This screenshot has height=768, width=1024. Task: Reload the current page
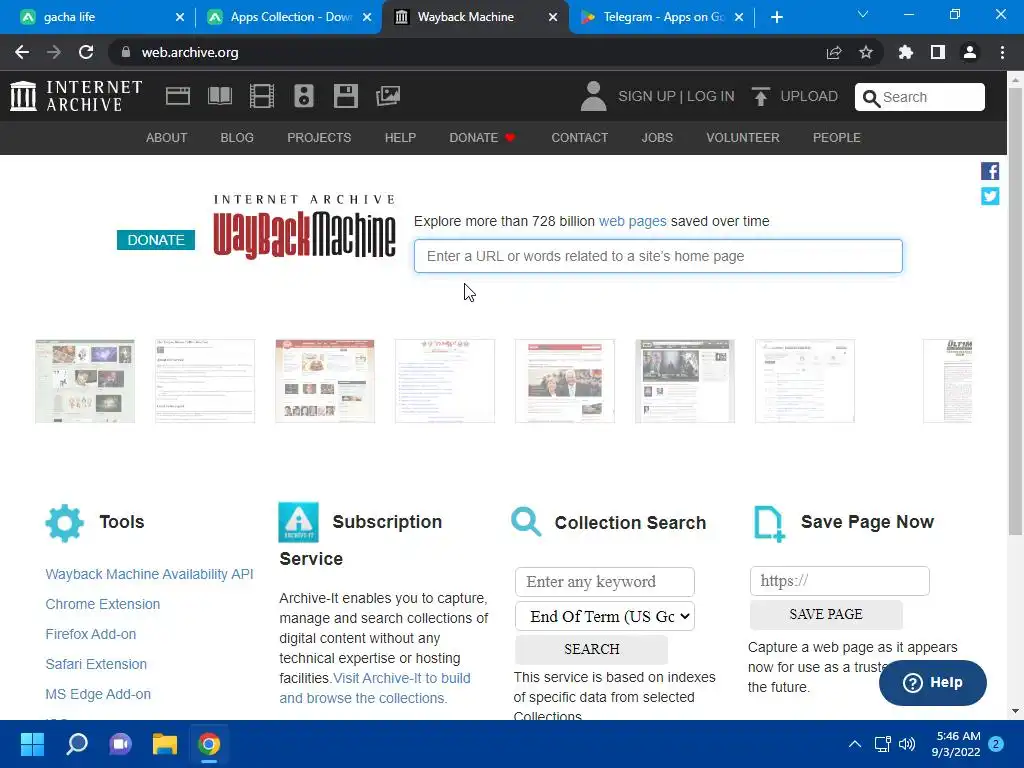[86, 52]
